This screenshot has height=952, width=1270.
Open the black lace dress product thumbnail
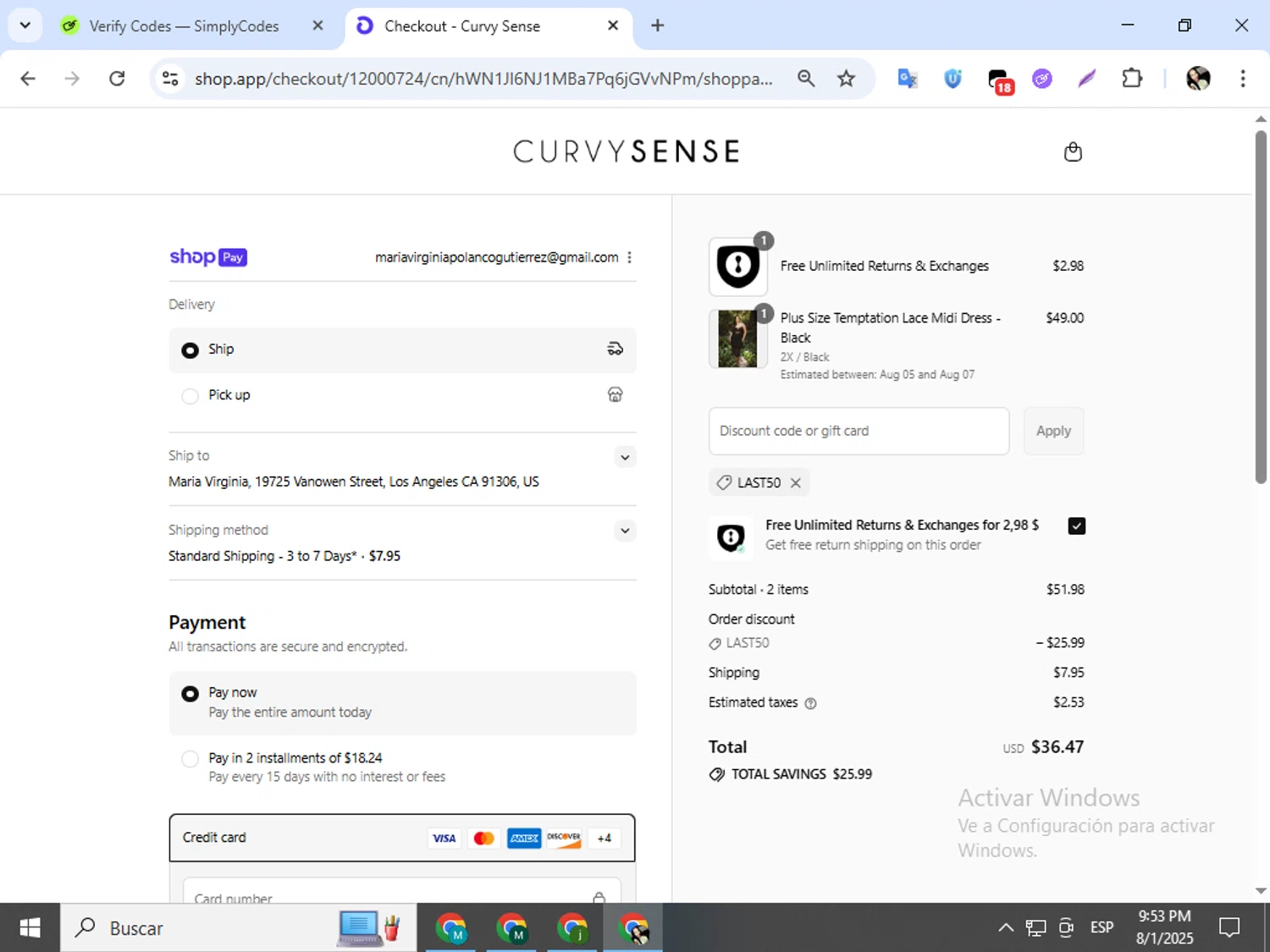pyautogui.click(x=737, y=338)
